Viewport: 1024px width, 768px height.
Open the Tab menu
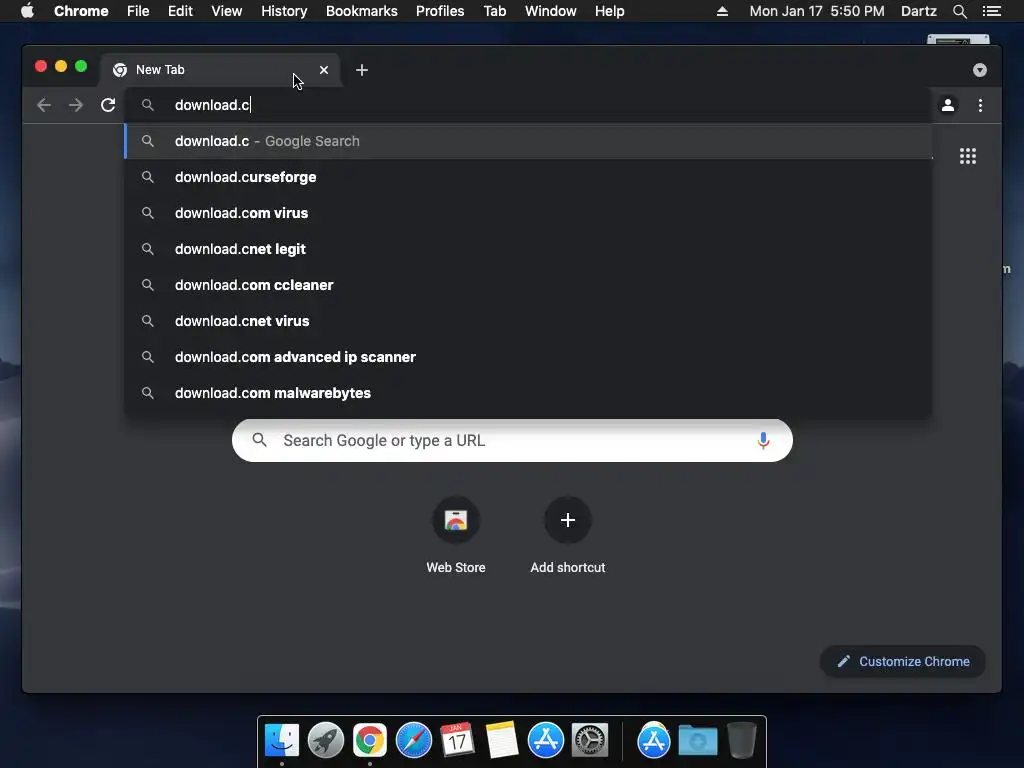494,11
